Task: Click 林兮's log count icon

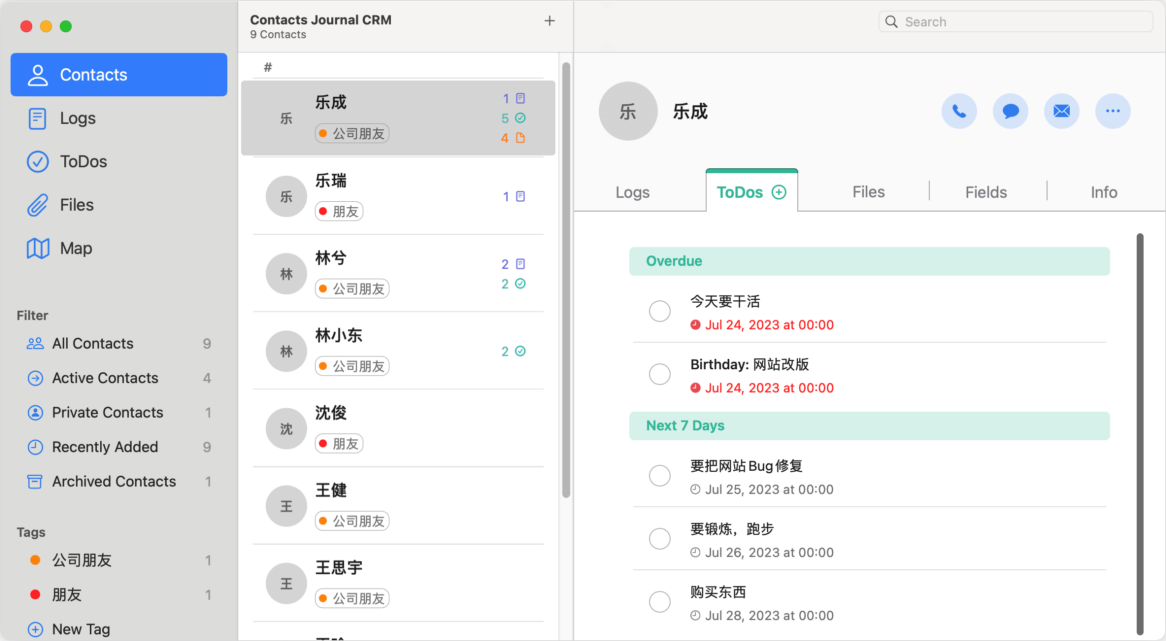Action: click(x=521, y=264)
